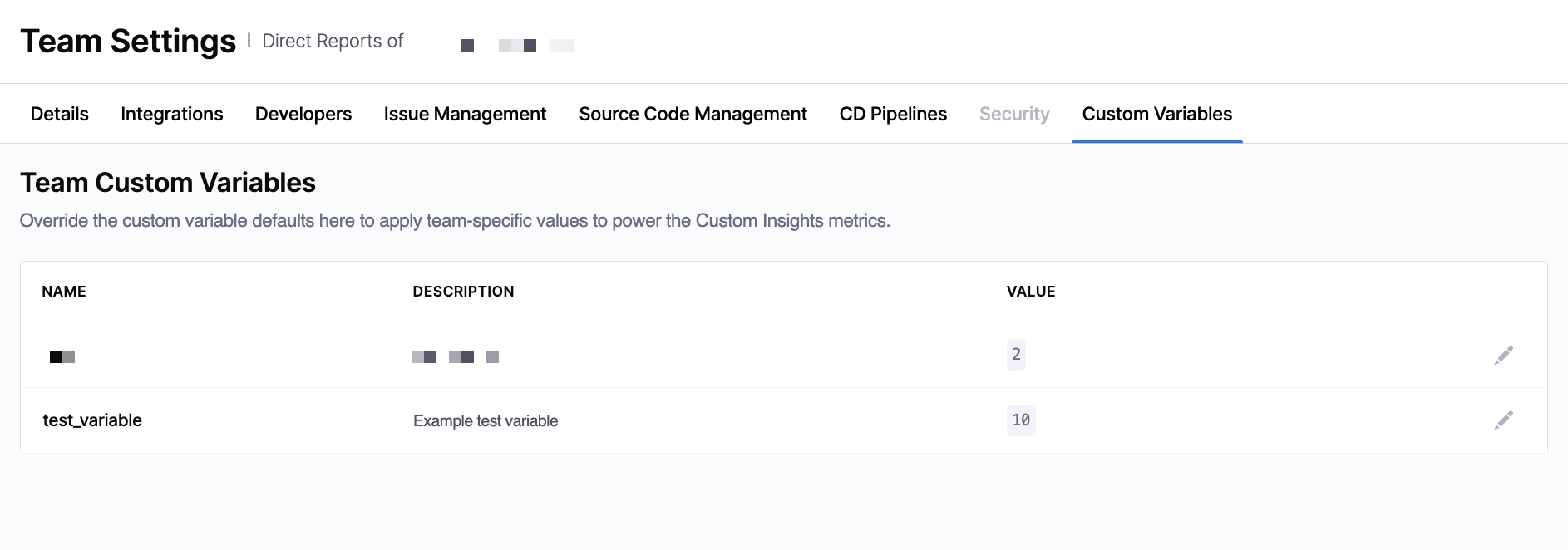
Task: Click the value badge showing 10
Action: click(1021, 420)
